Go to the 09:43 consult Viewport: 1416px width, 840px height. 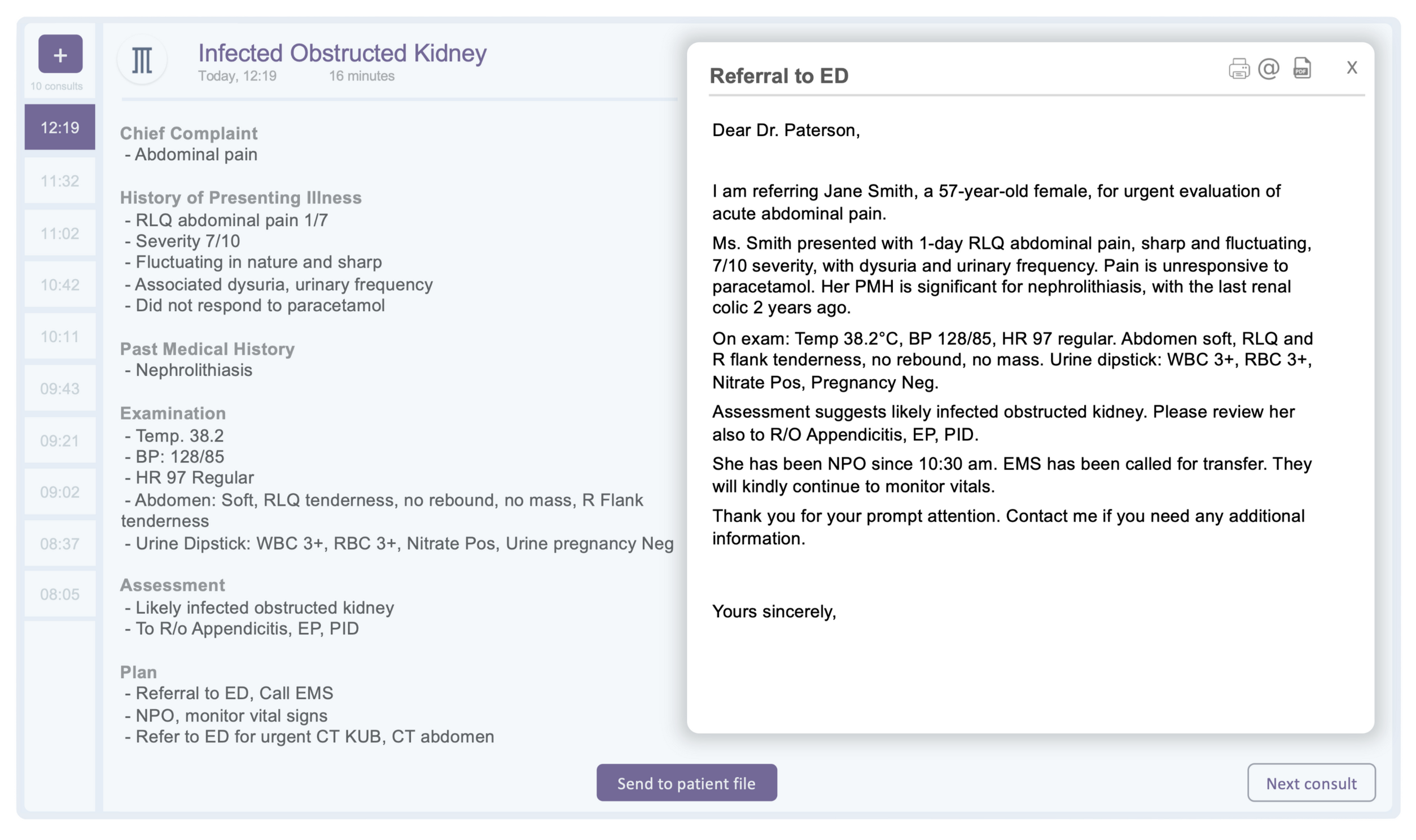(60, 389)
